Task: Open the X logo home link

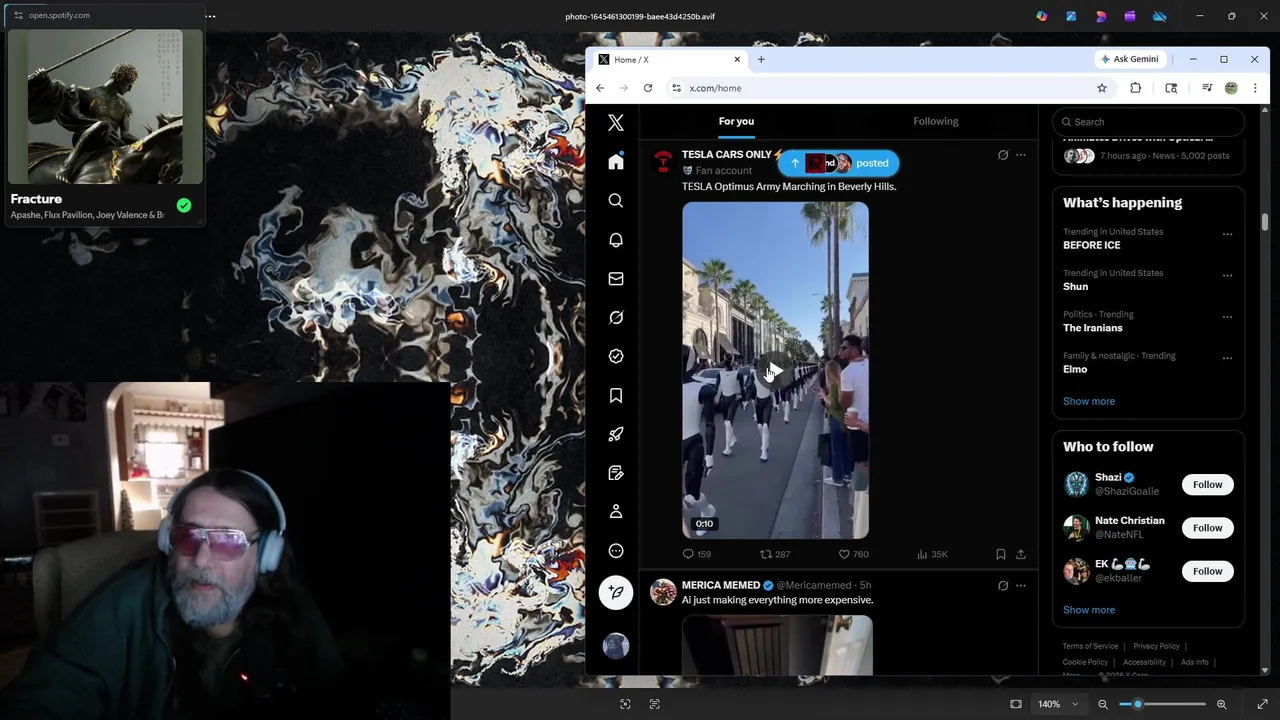Action: [616, 122]
